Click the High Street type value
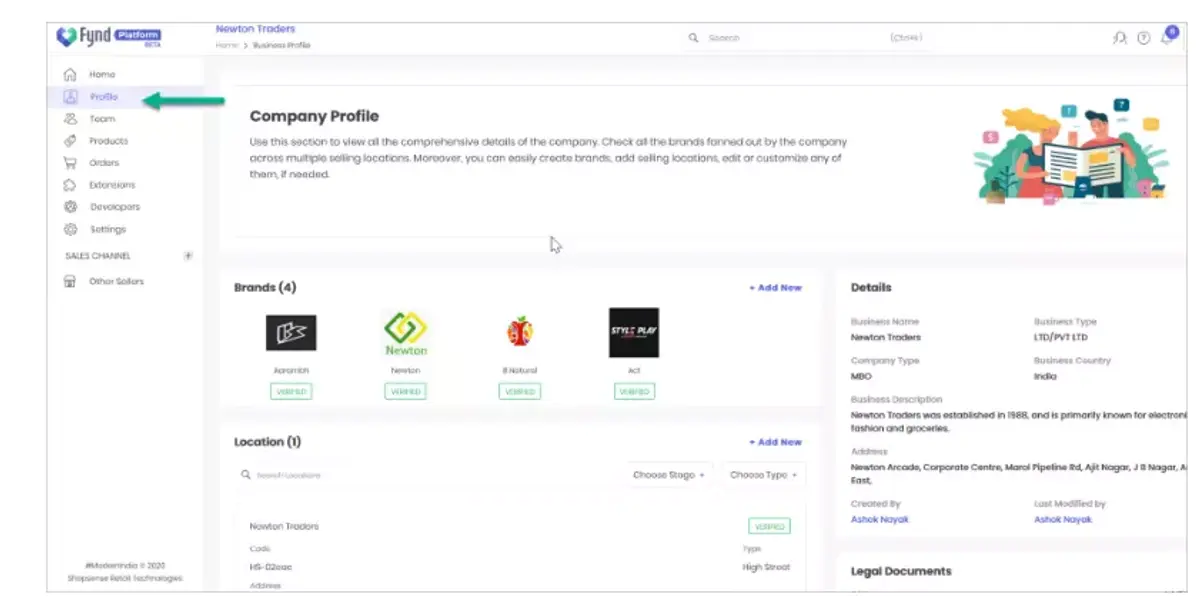 pos(766,568)
